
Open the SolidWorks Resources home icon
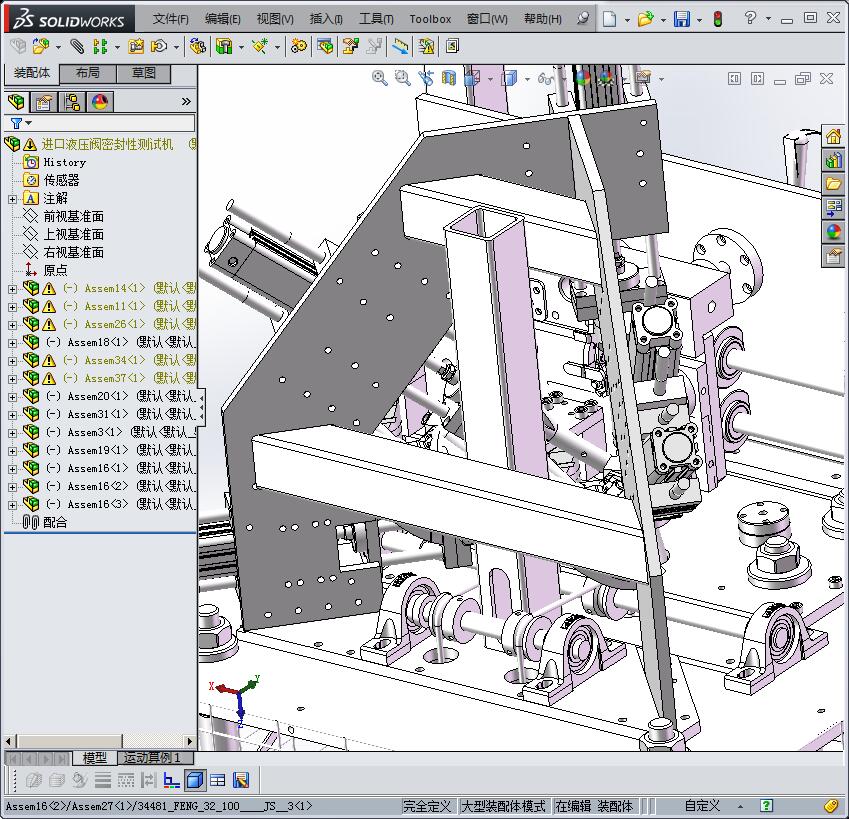[833, 137]
